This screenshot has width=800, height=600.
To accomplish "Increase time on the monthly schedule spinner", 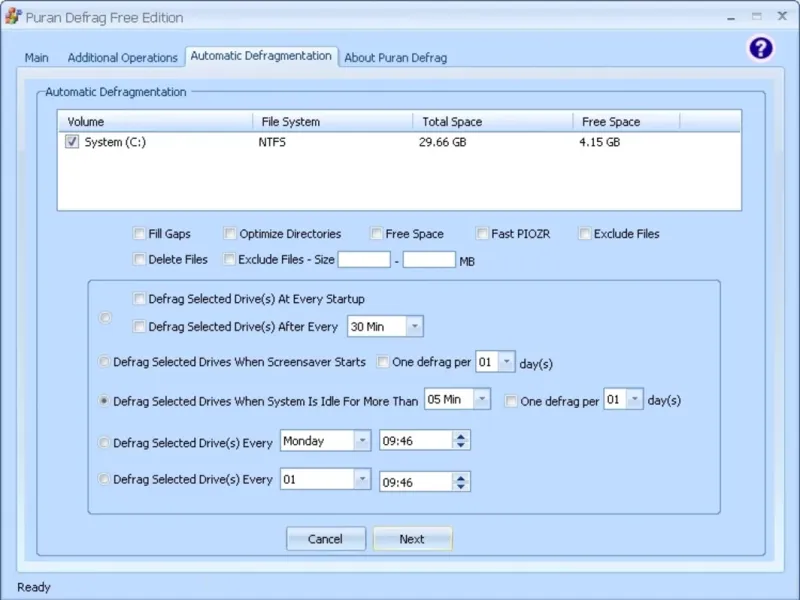I will [x=461, y=478].
